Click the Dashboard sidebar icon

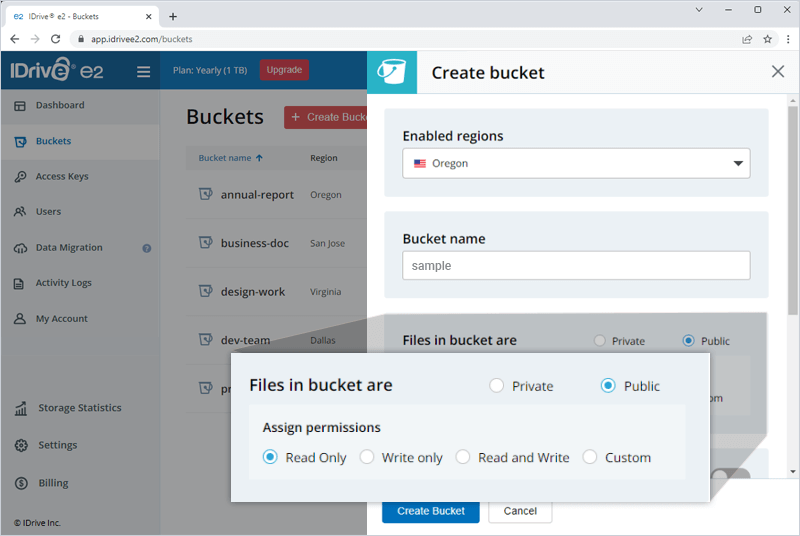click(x=20, y=106)
